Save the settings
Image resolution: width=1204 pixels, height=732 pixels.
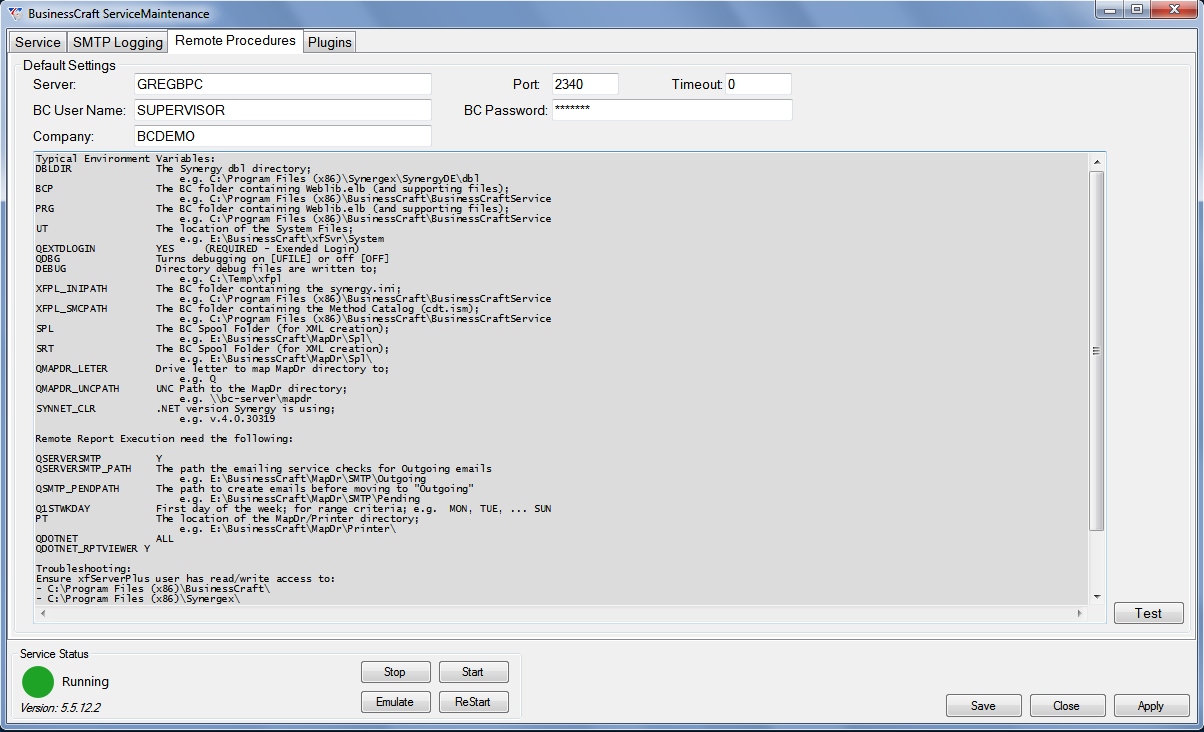(983, 706)
